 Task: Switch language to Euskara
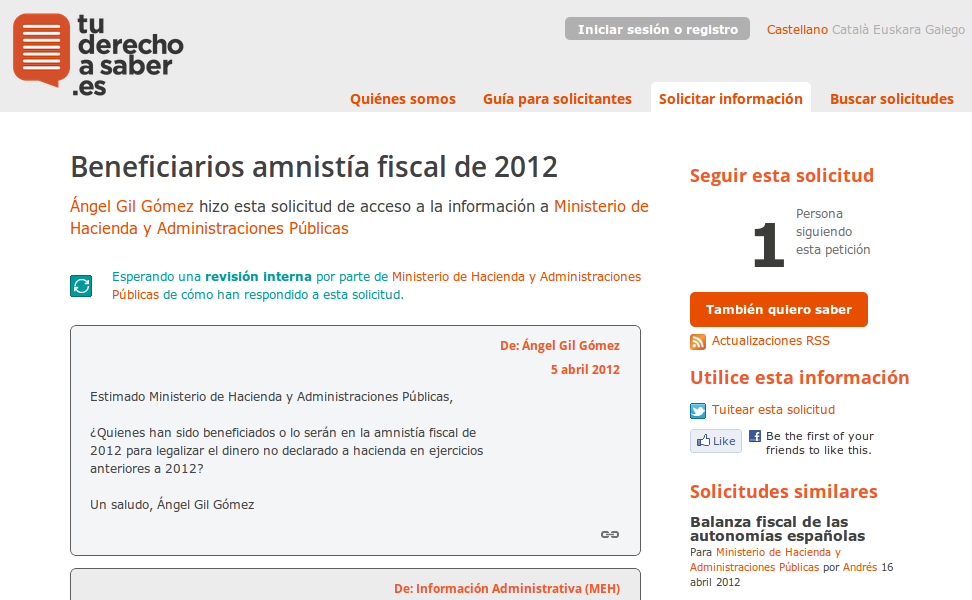coord(897,30)
